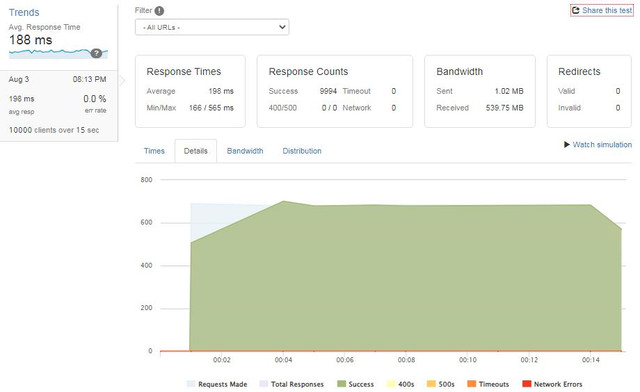Click the Response Counts heading
The image size is (640, 392).
(x=308, y=71)
